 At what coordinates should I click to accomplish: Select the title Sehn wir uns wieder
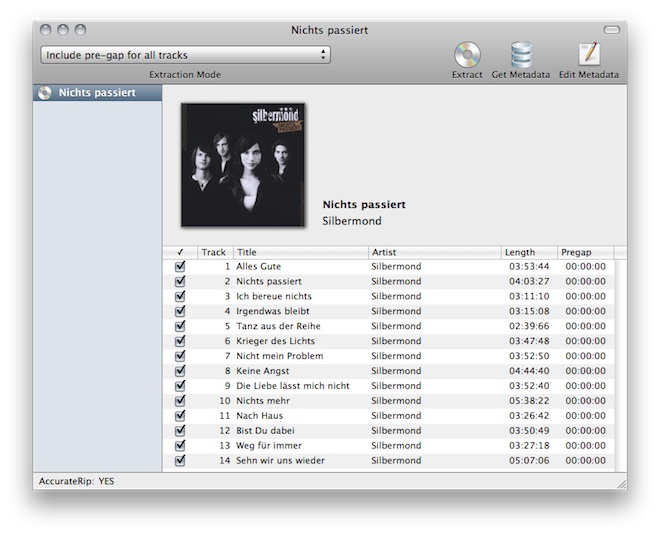280,460
